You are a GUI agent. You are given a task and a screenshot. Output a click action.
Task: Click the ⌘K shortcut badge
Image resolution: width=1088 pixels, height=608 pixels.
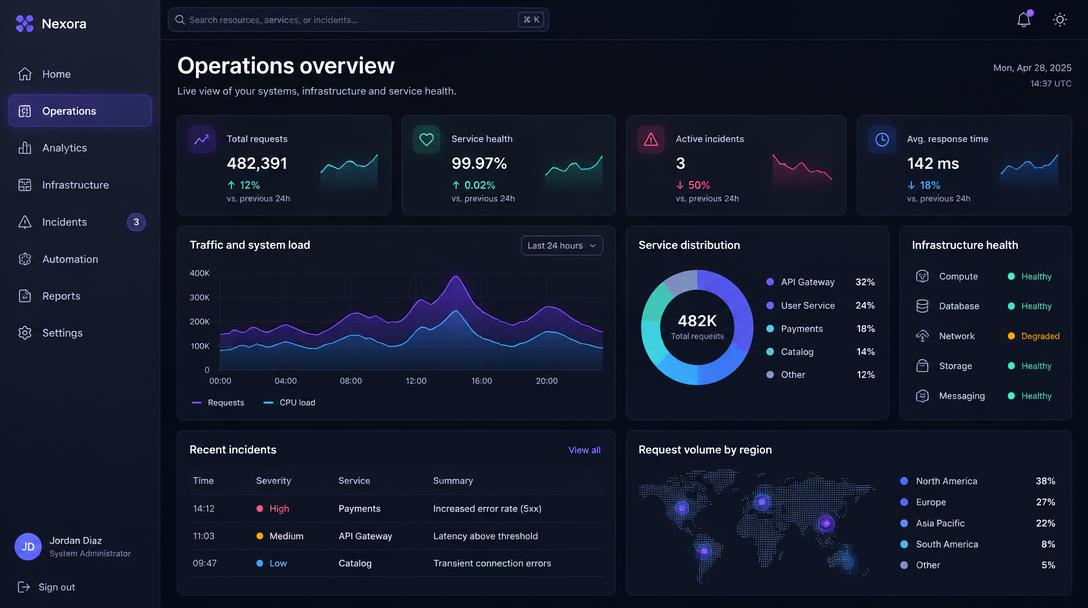tap(532, 20)
